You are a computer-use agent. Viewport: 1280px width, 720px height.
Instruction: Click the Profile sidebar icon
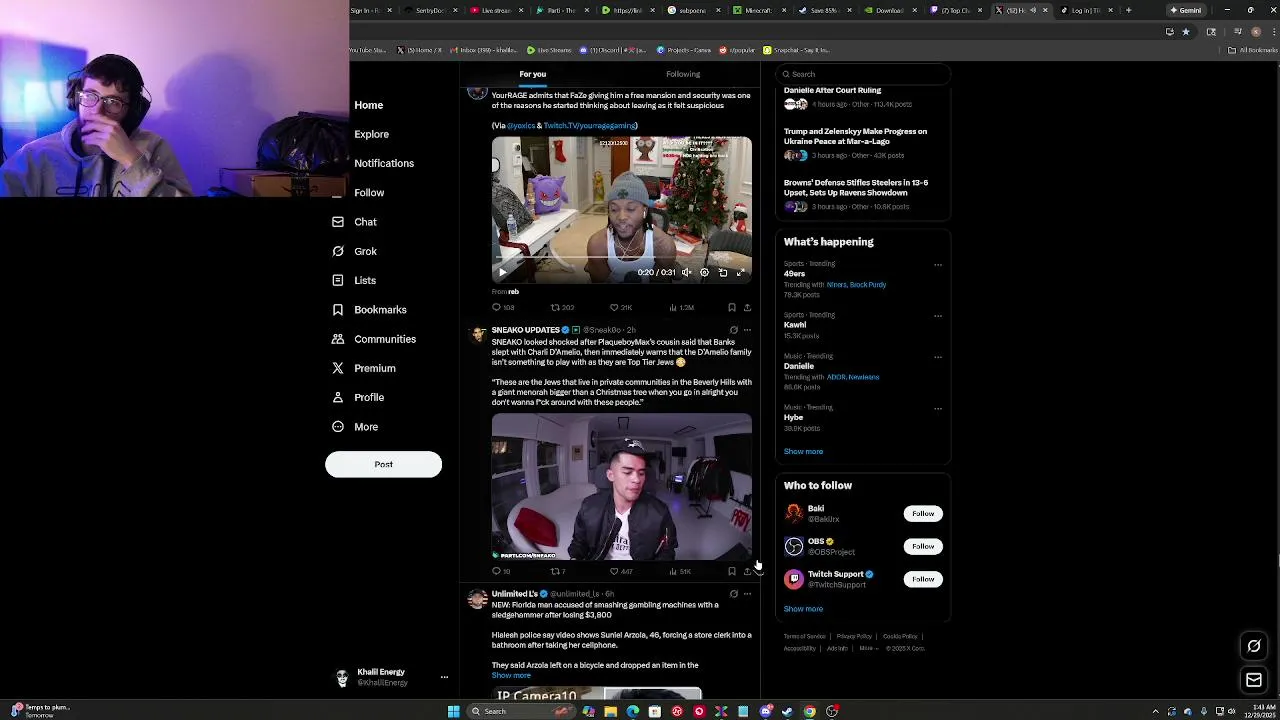(x=338, y=397)
